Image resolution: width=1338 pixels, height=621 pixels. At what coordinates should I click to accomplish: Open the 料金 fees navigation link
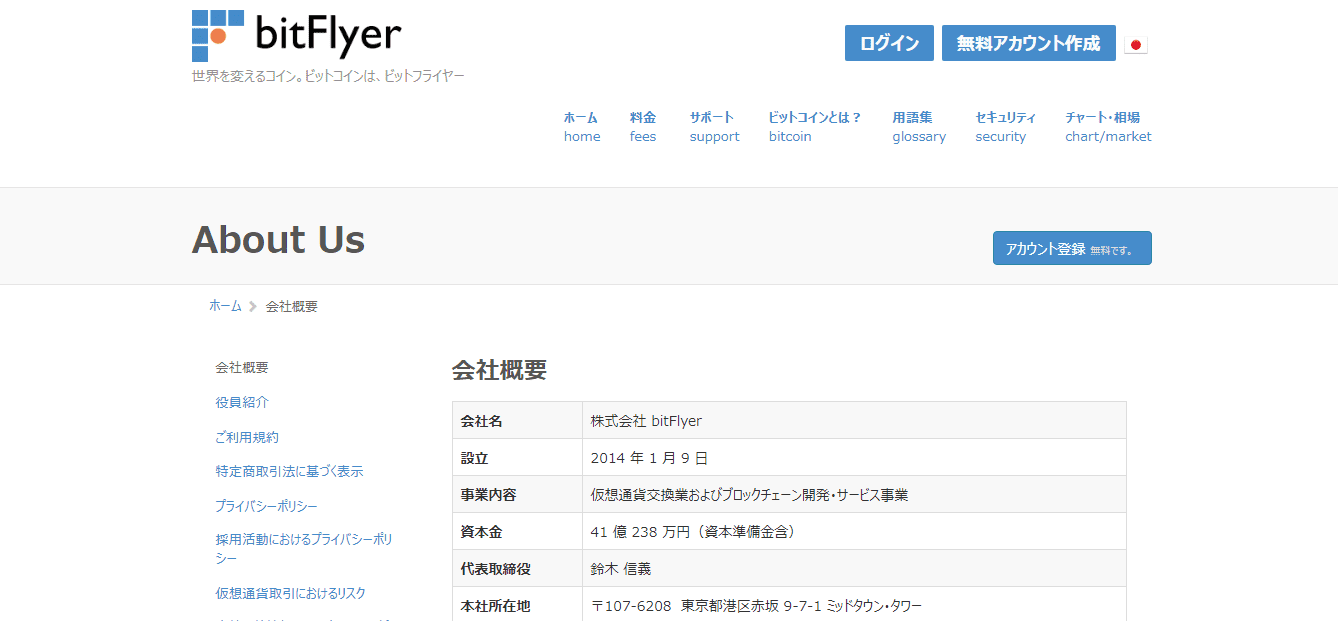point(643,126)
